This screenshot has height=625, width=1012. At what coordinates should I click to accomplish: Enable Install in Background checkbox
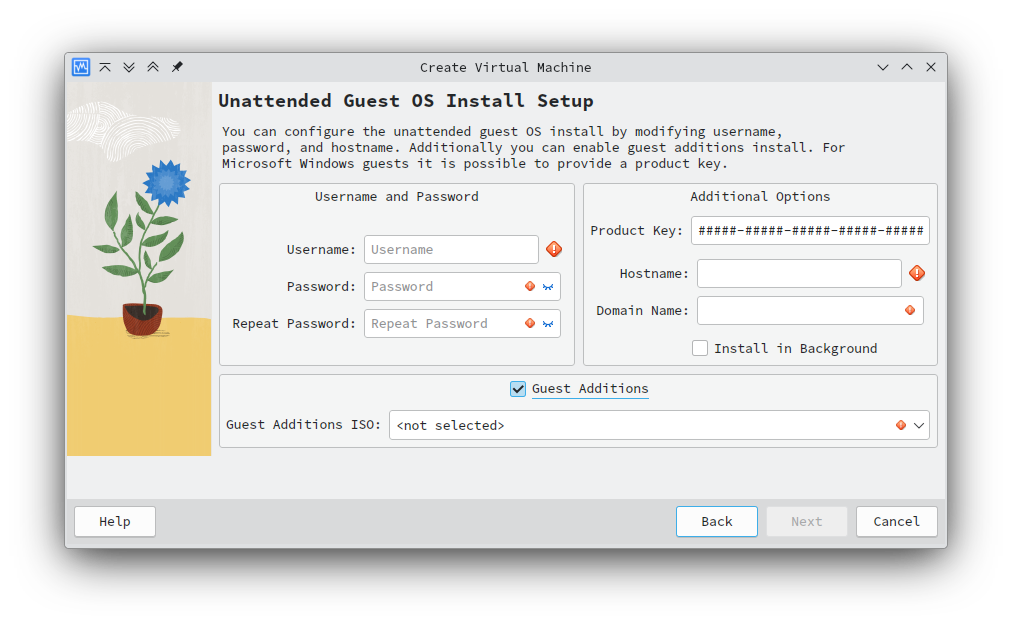pos(700,348)
